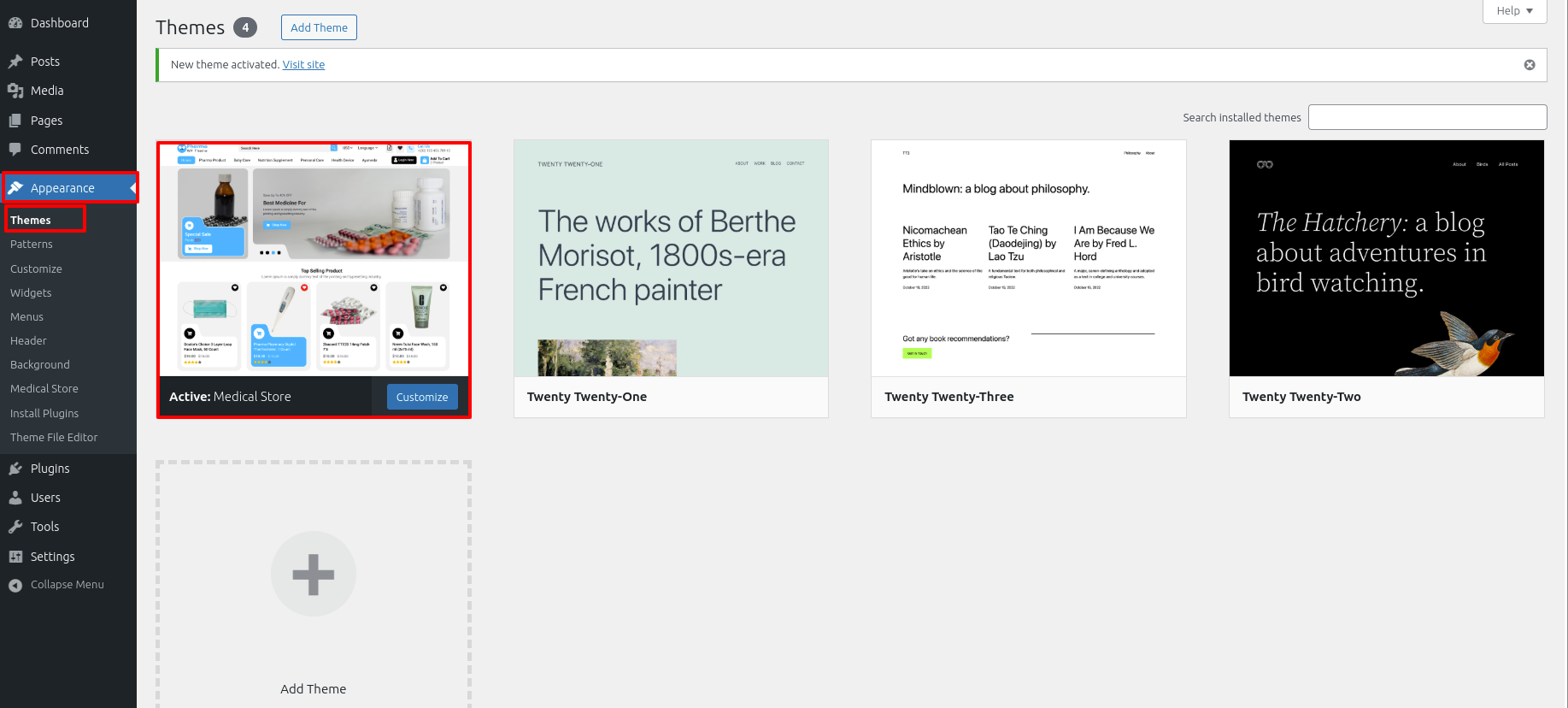Click the Users person icon

[15, 498]
